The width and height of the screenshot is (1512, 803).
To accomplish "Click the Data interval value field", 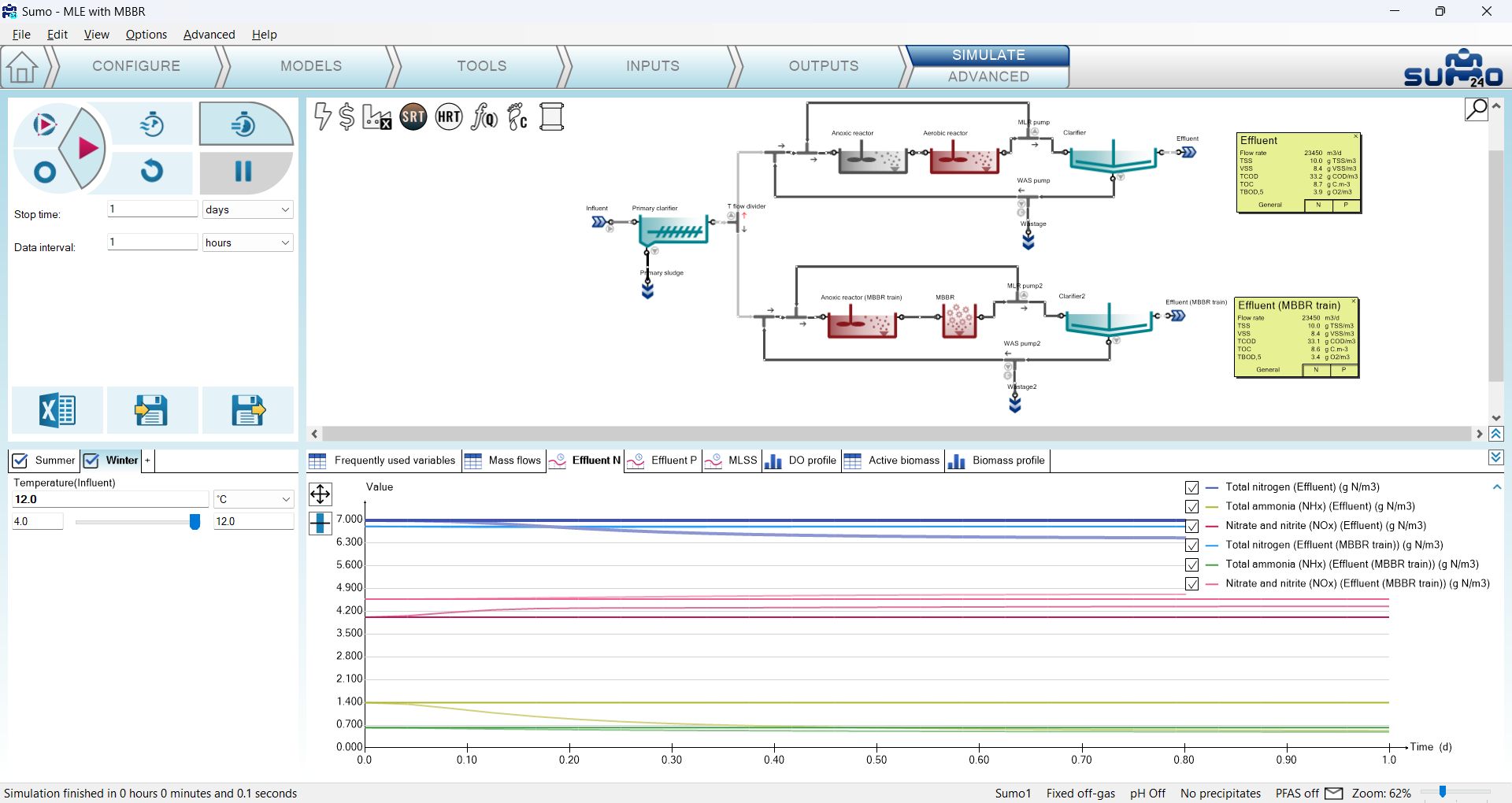I will pyautogui.click(x=152, y=242).
